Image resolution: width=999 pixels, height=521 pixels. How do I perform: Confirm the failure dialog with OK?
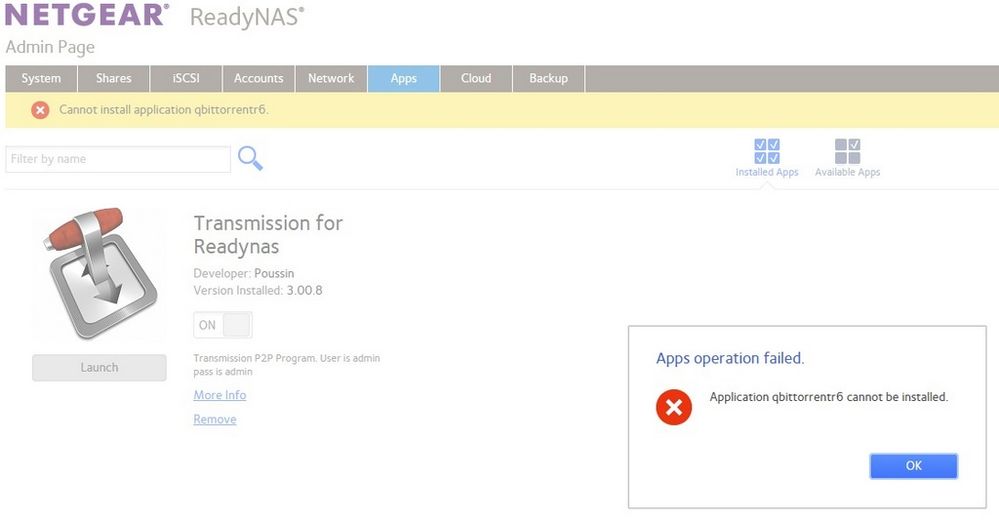(914, 466)
